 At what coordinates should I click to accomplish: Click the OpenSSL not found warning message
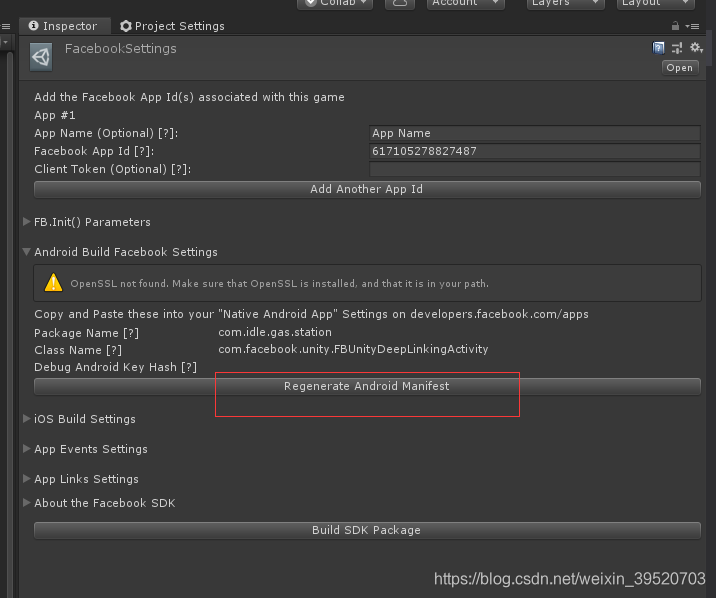(x=279, y=283)
